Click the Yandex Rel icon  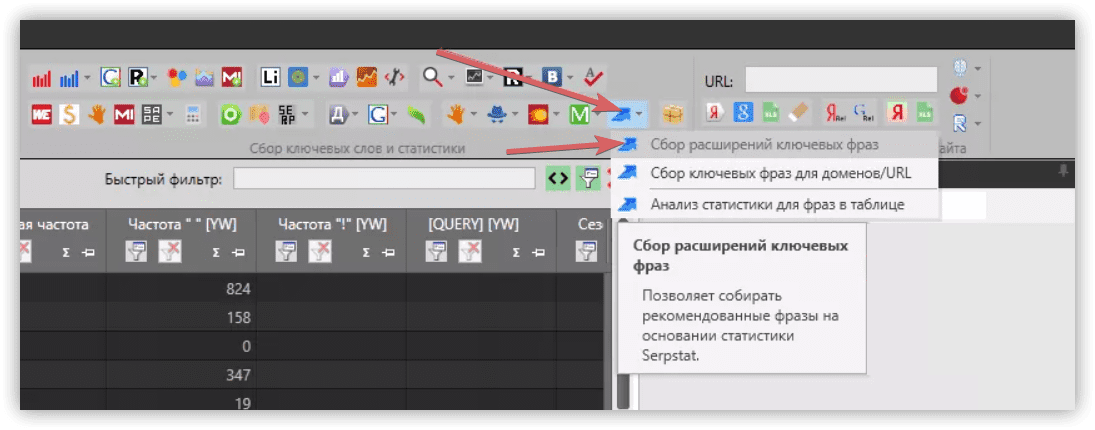(835, 112)
